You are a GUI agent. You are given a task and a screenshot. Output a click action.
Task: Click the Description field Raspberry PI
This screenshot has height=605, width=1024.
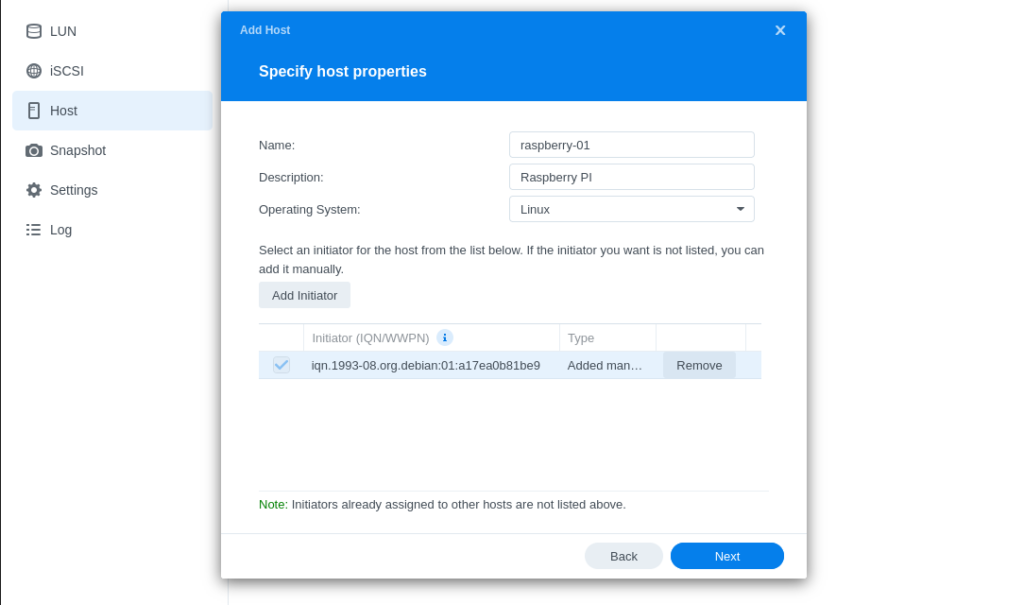coord(632,177)
